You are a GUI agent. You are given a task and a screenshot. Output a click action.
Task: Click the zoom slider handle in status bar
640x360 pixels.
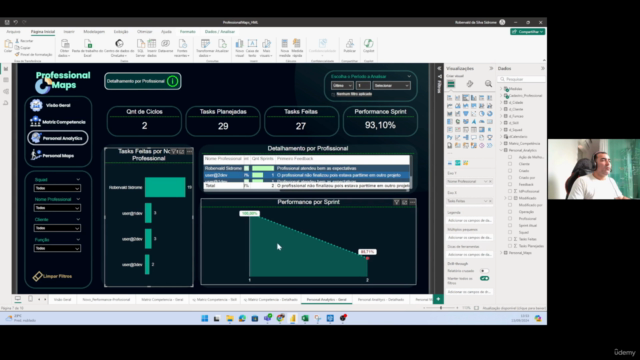pyautogui.click(x=441, y=308)
